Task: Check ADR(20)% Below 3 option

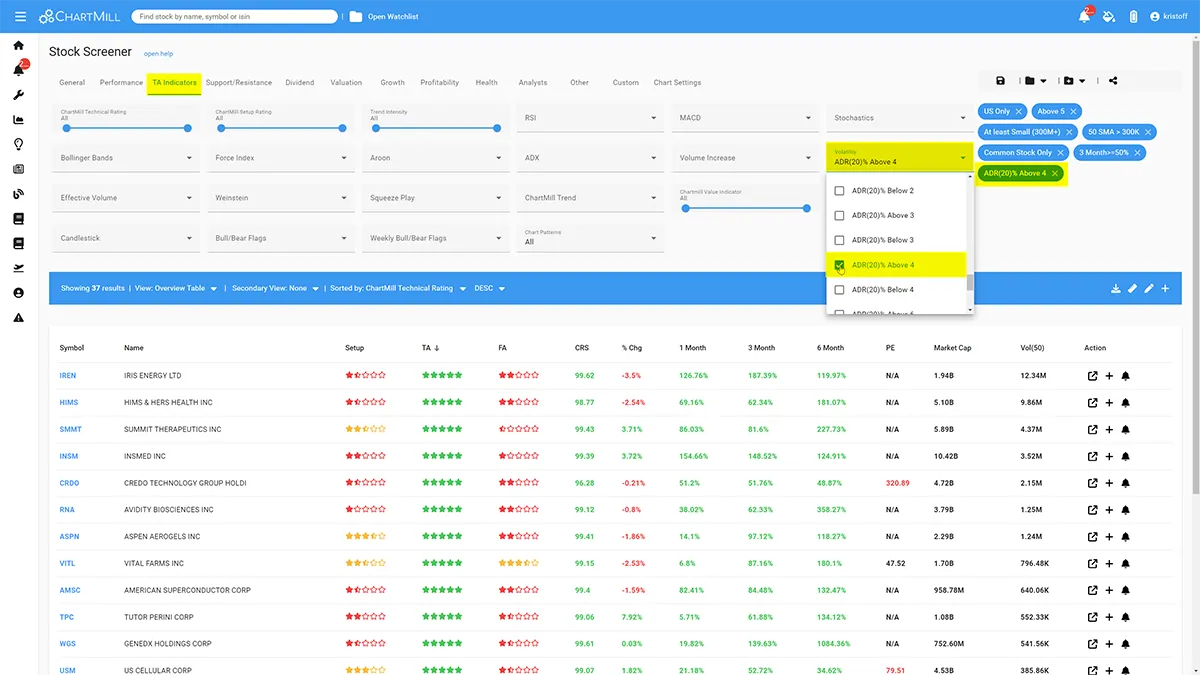Action: (840, 240)
